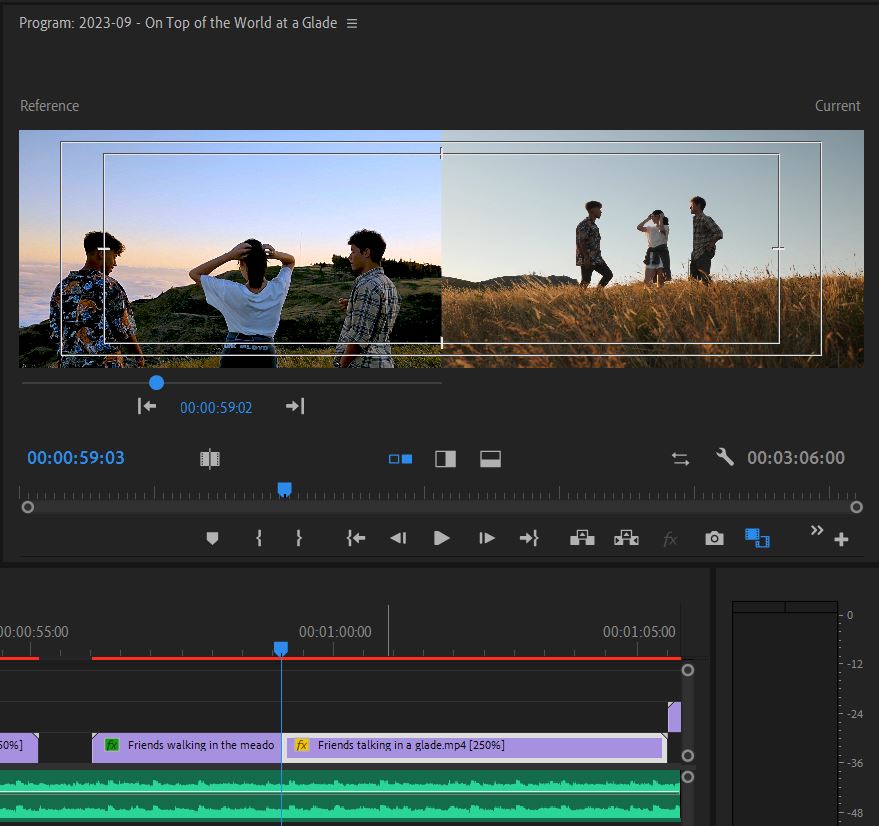Mark Out point
The height and width of the screenshot is (826, 879).
299,538
